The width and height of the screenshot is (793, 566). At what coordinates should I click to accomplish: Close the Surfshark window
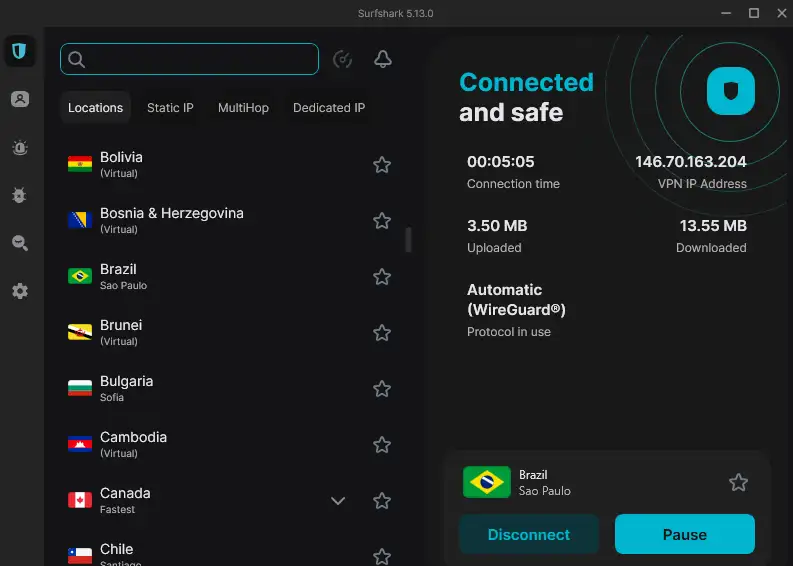(782, 13)
